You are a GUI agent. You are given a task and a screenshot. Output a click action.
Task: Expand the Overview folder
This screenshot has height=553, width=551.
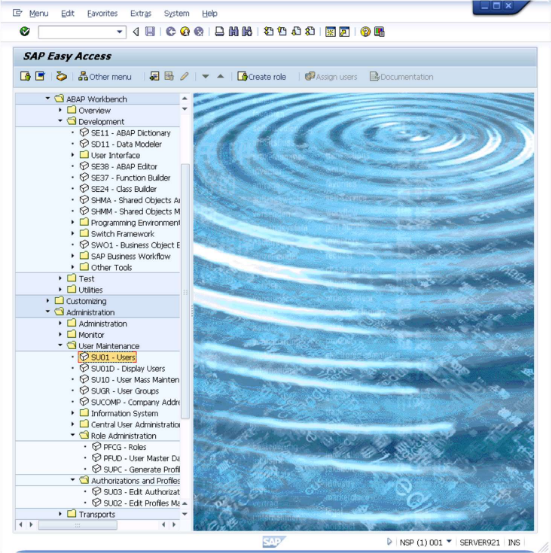[x=60, y=110]
